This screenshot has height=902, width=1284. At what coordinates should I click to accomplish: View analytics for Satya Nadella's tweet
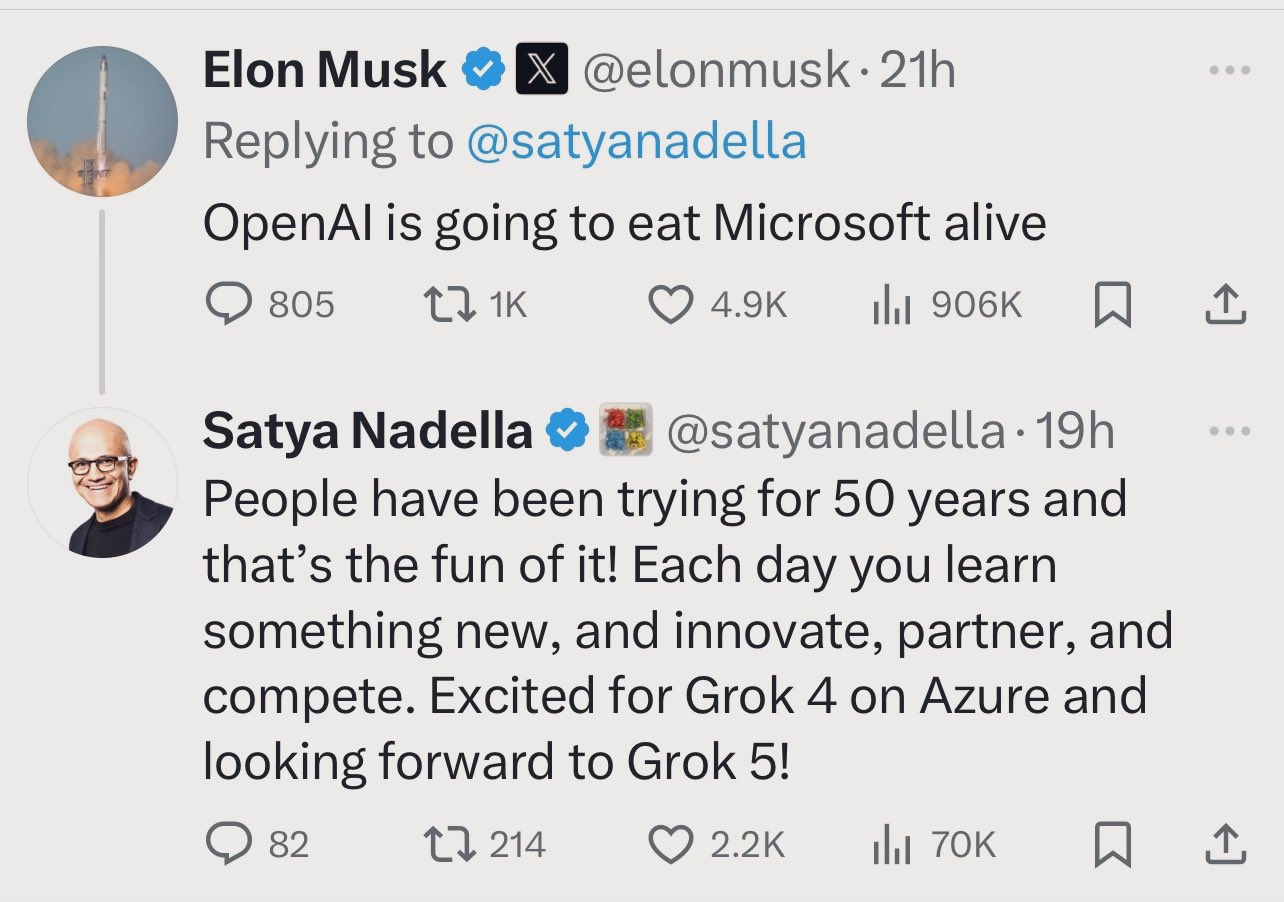point(890,846)
